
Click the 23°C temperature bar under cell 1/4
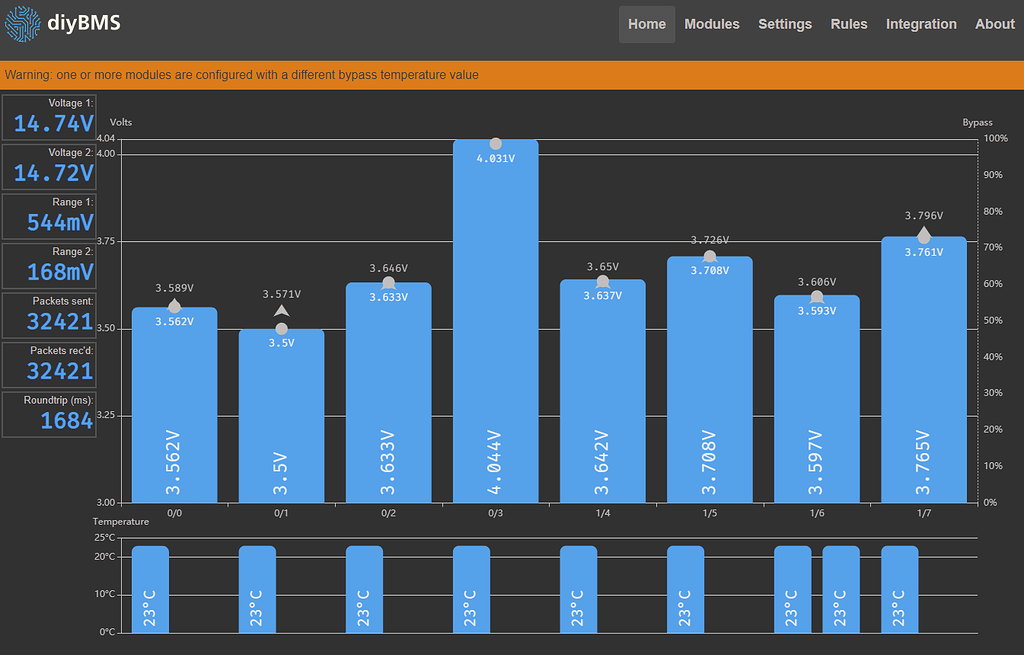click(x=578, y=590)
